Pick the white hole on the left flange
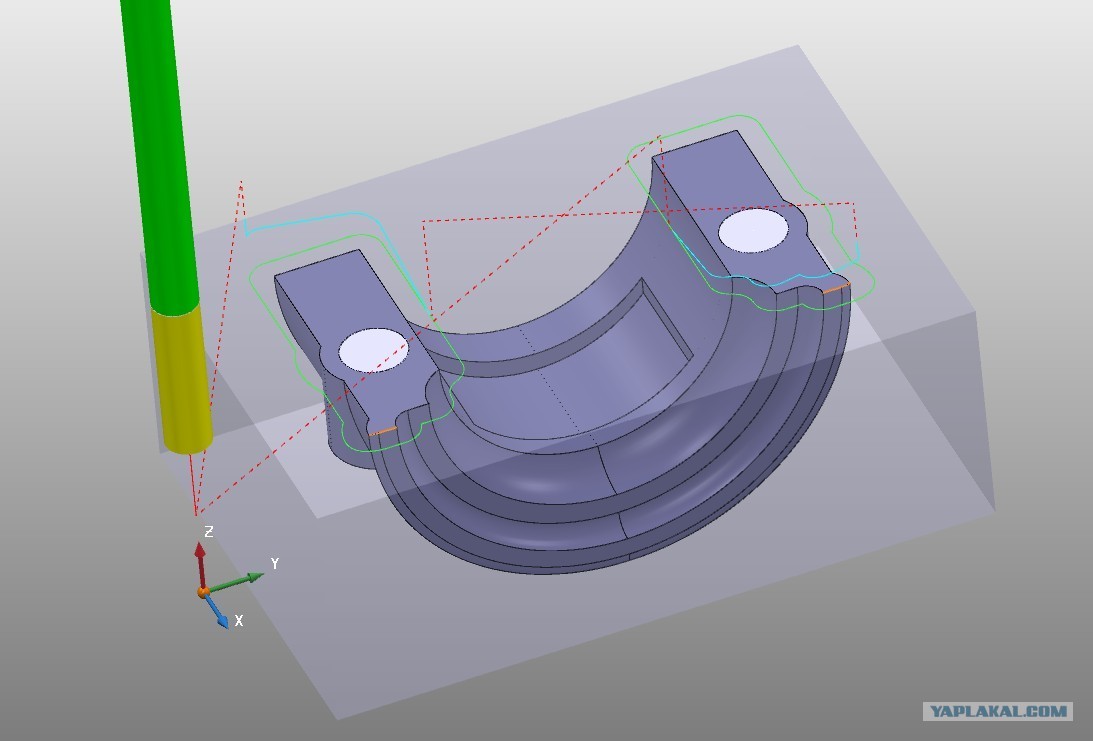1093x741 pixels. coord(374,350)
